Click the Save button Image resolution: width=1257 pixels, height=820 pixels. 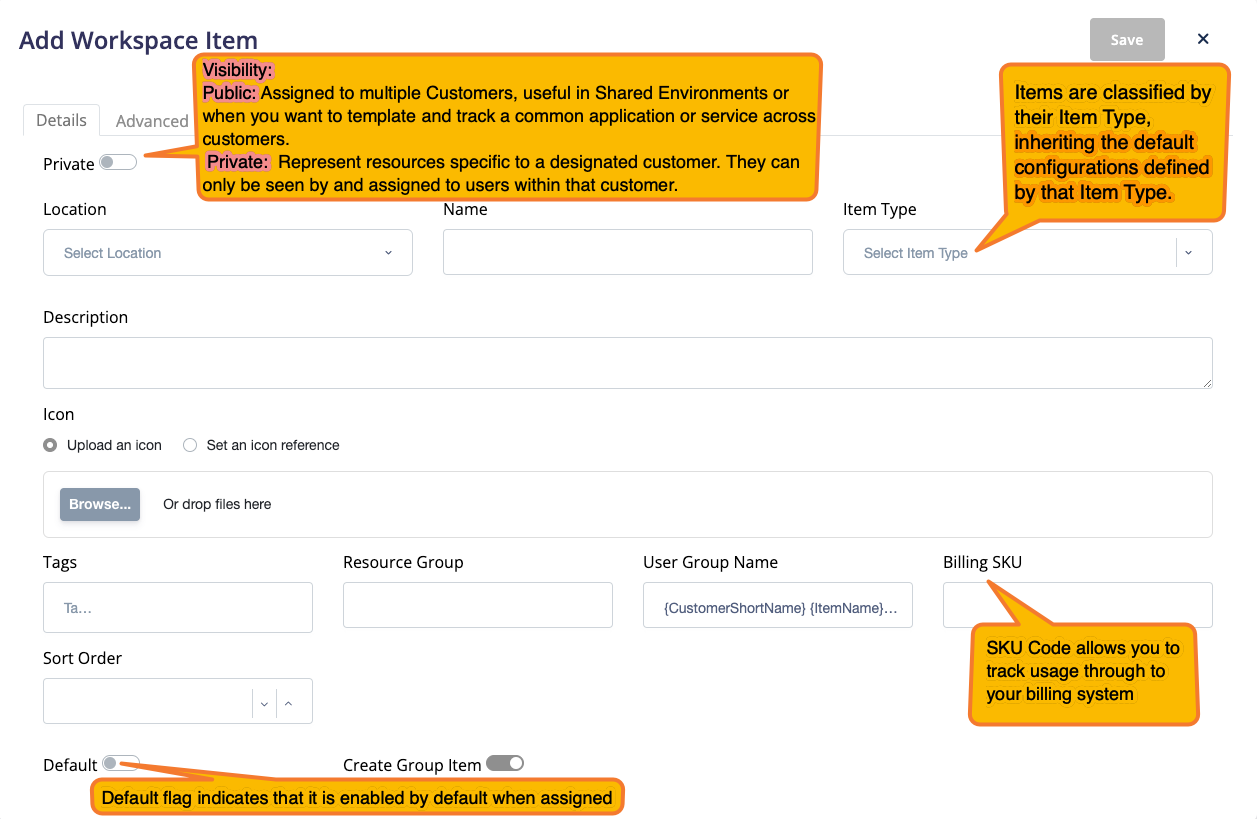1126,40
